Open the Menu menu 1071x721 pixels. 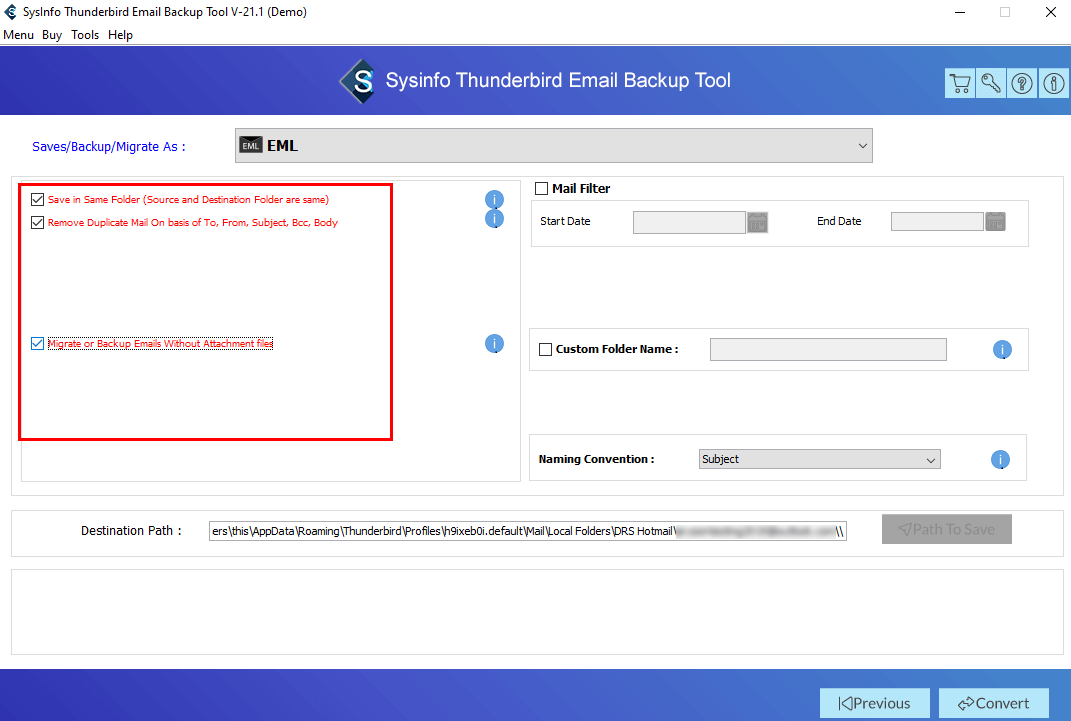click(x=18, y=35)
